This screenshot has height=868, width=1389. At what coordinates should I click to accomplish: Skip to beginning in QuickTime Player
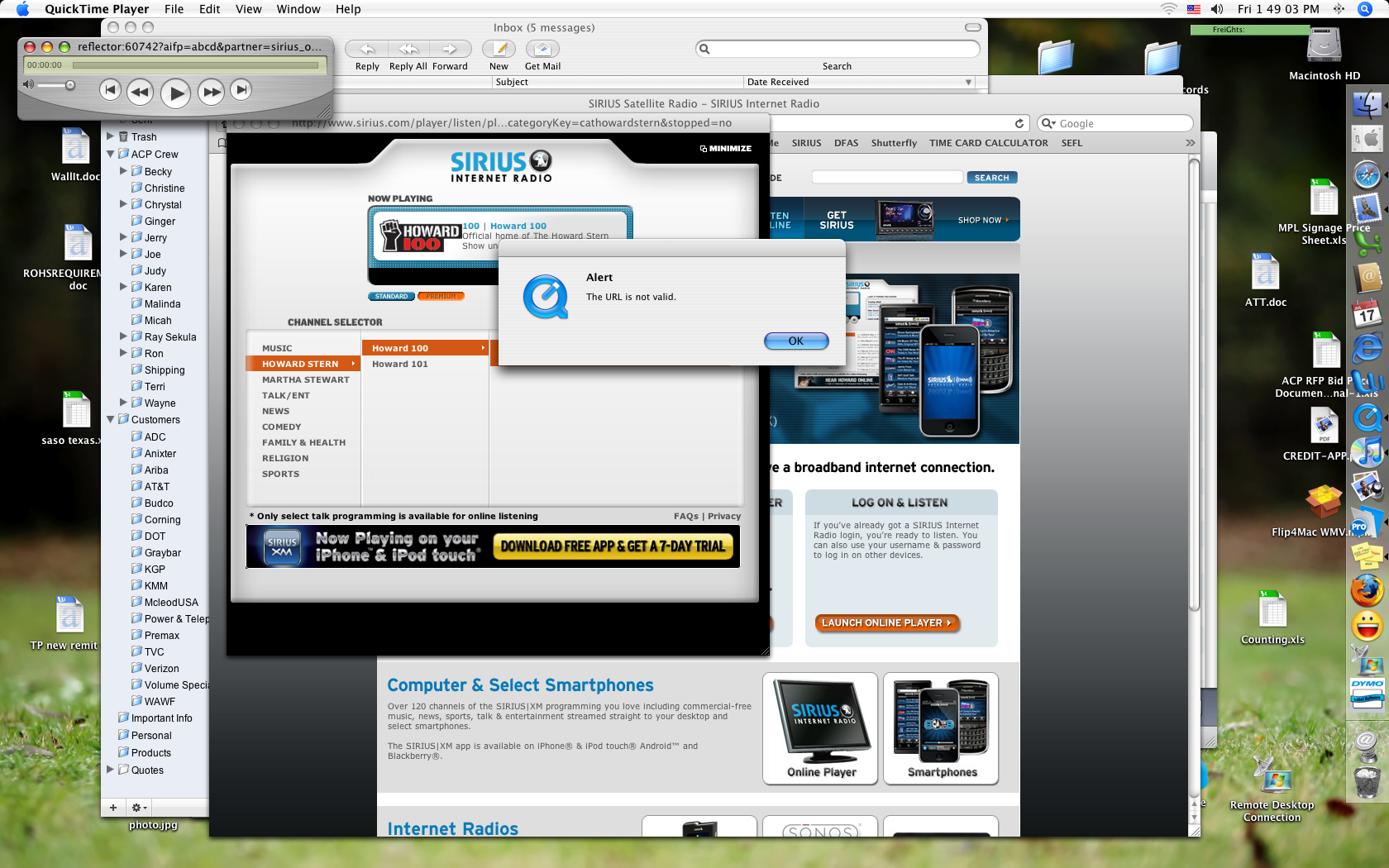110,89
